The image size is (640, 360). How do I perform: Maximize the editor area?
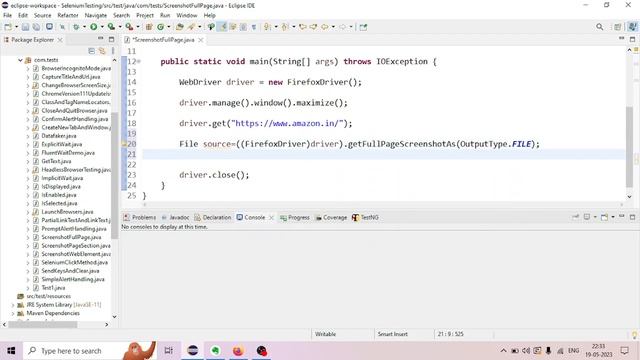coord(632,39)
